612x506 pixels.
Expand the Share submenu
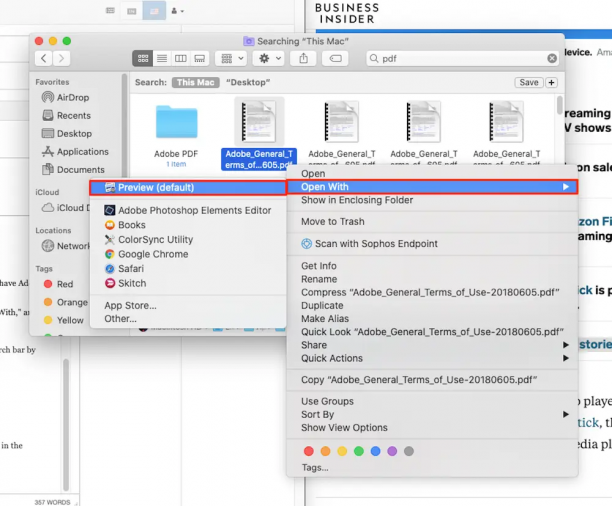click(x=432, y=345)
